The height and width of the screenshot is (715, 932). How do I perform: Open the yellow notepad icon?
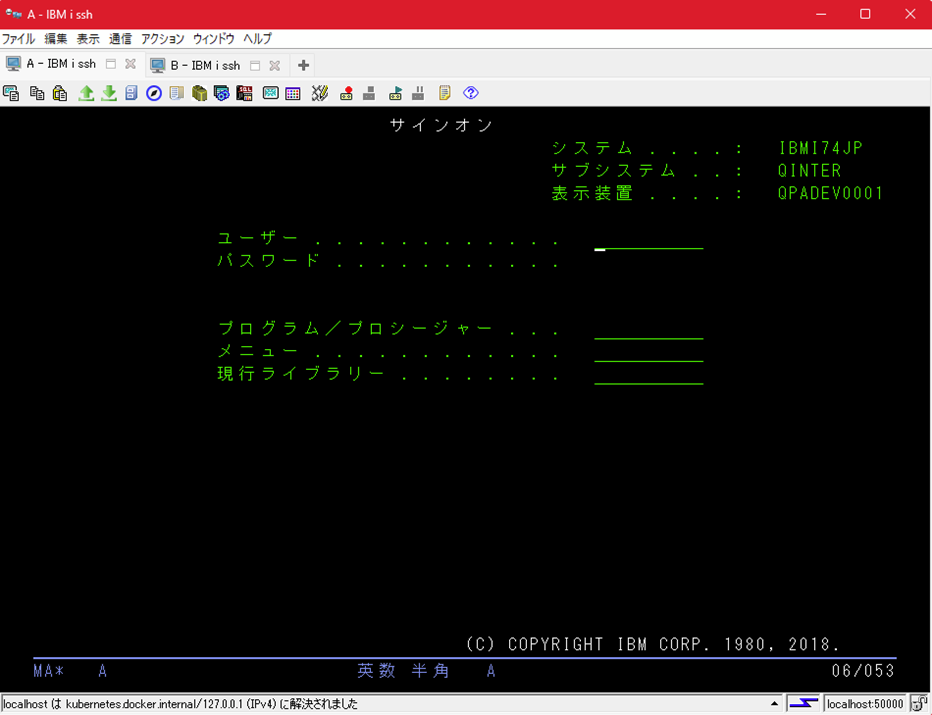point(444,93)
